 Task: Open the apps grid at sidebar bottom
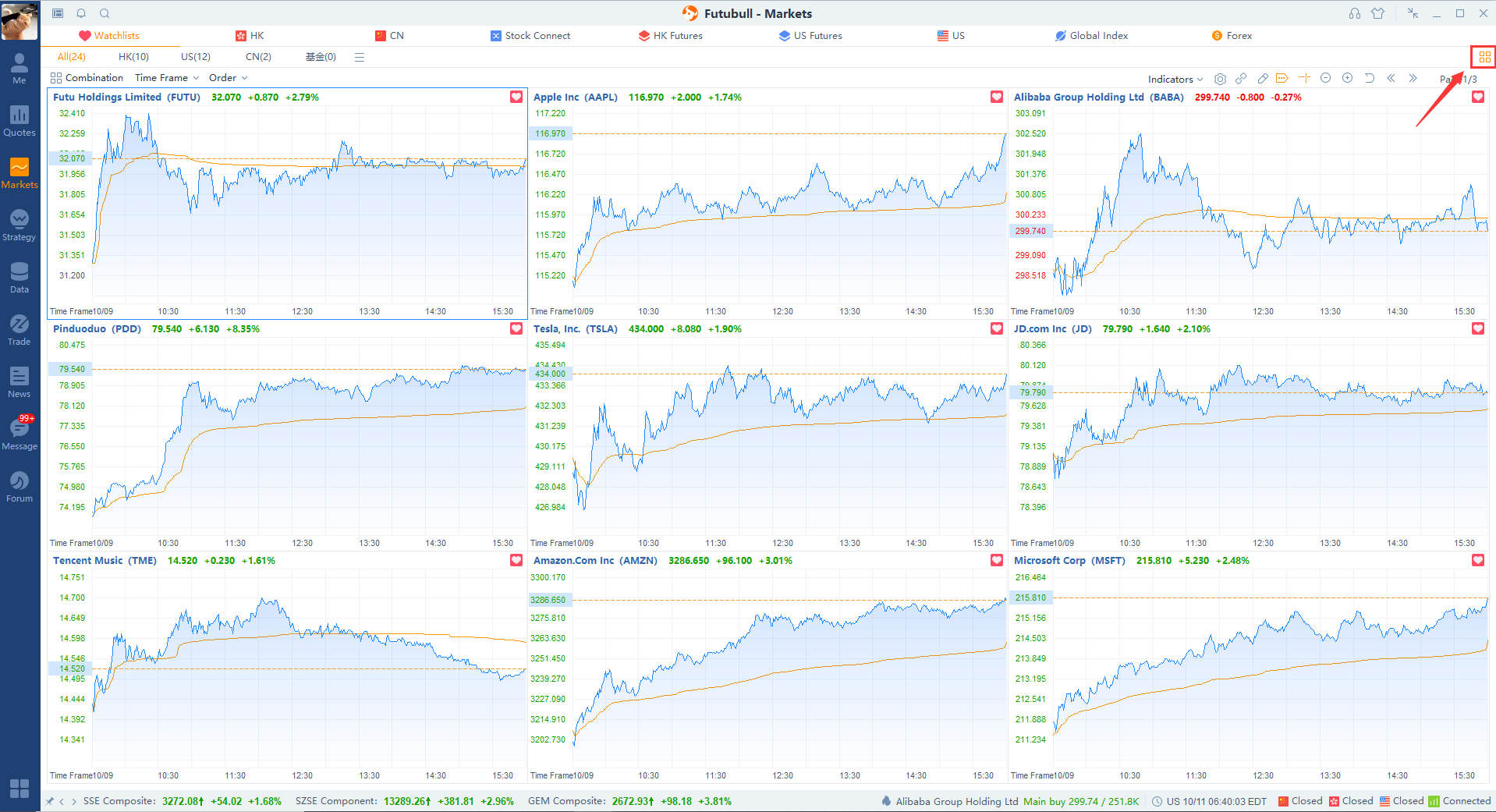pyautogui.click(x=19, y=788)
